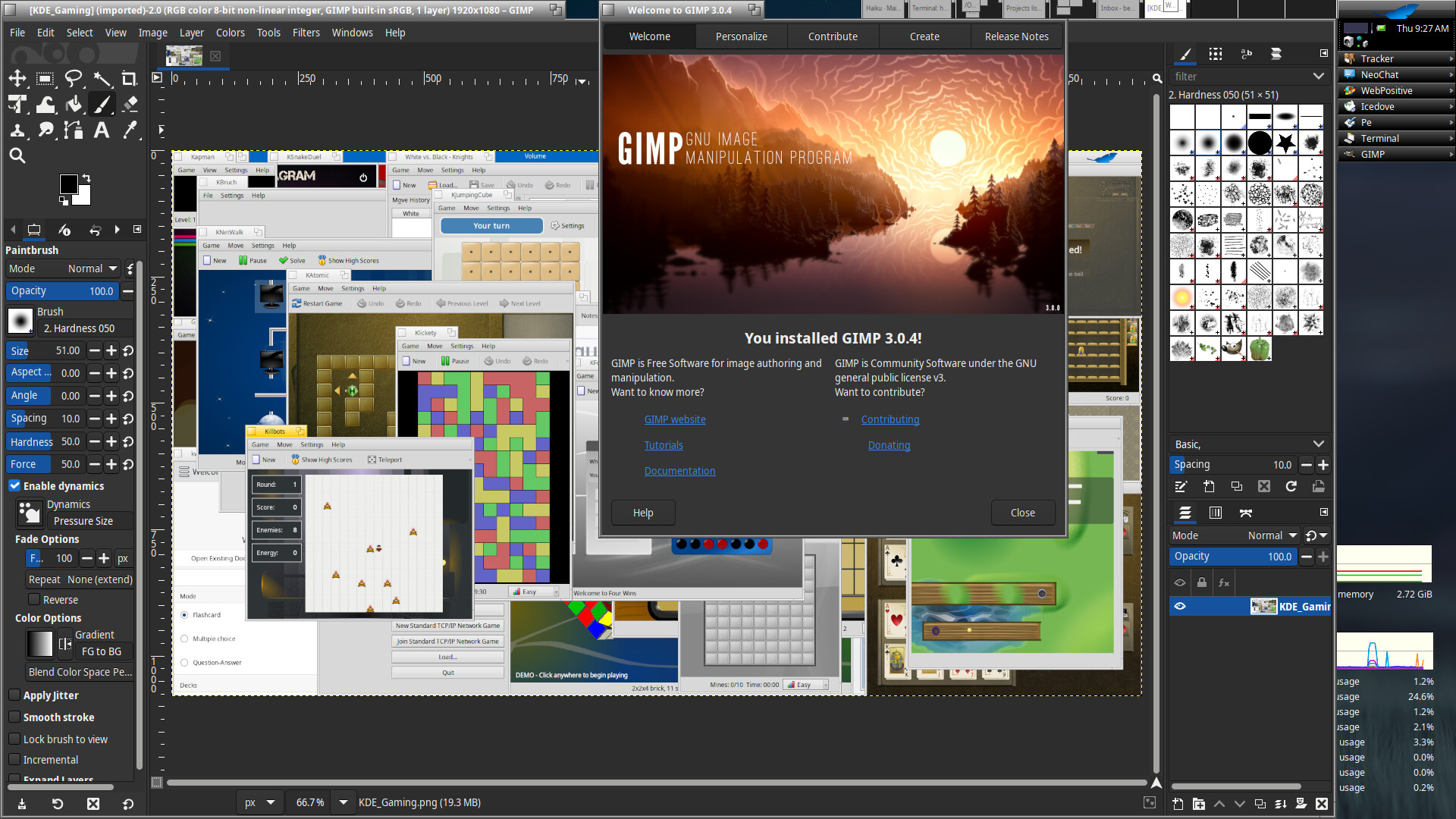
Task: Enable Lock brush to view checkbox
Action: coord(14,739)
